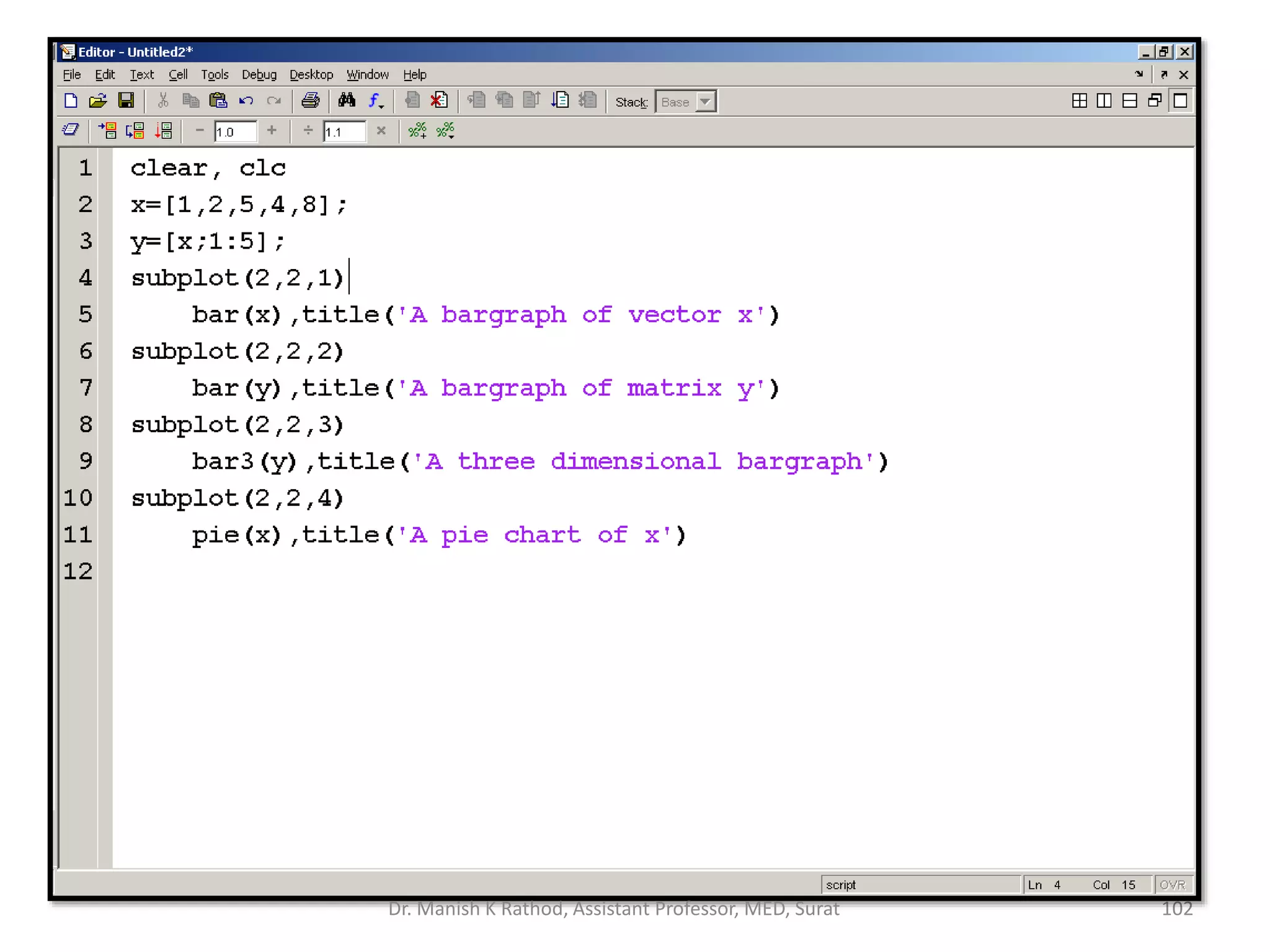Paste clipboard contents using Paste icon
The height and width of the screenshot is (952, 1270).
point(218,101)
